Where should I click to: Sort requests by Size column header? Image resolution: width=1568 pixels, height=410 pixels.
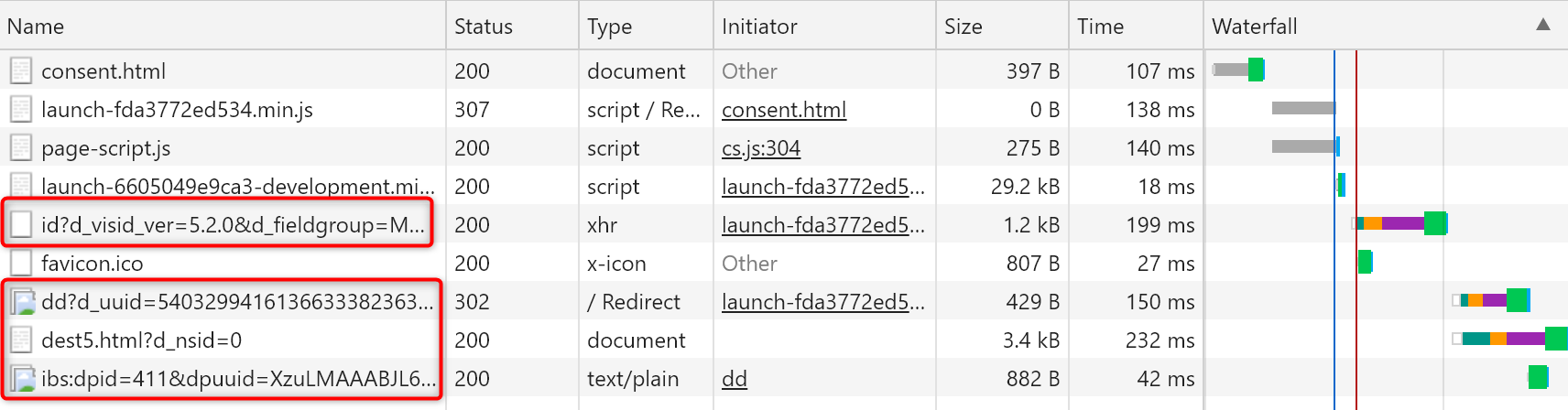point(964,27)
